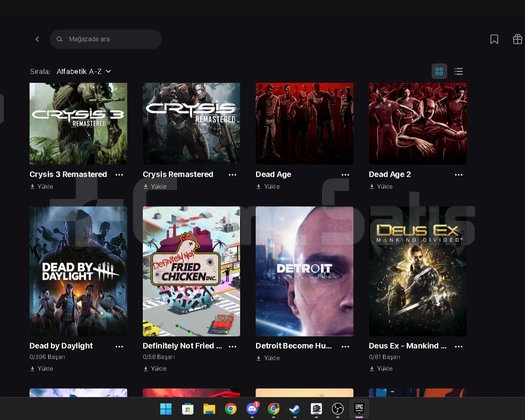Click the 'Definitely Not Fried ...' title

point(182,346)
